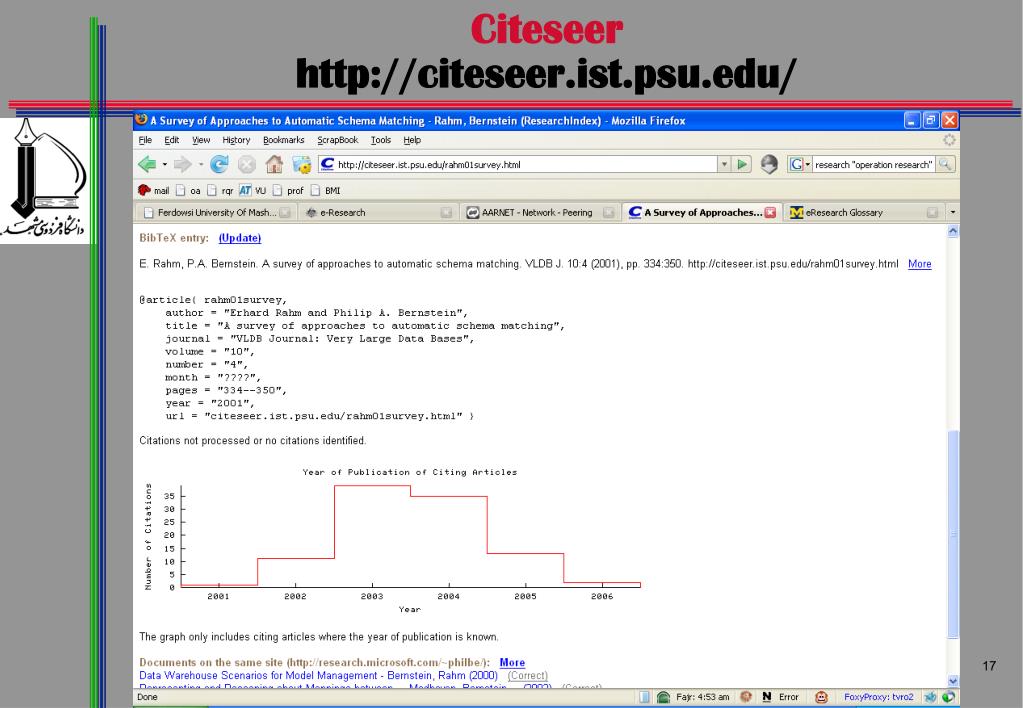Click the Forward arrow button
Screen dimensions: 1023x708
pos(182,164)
